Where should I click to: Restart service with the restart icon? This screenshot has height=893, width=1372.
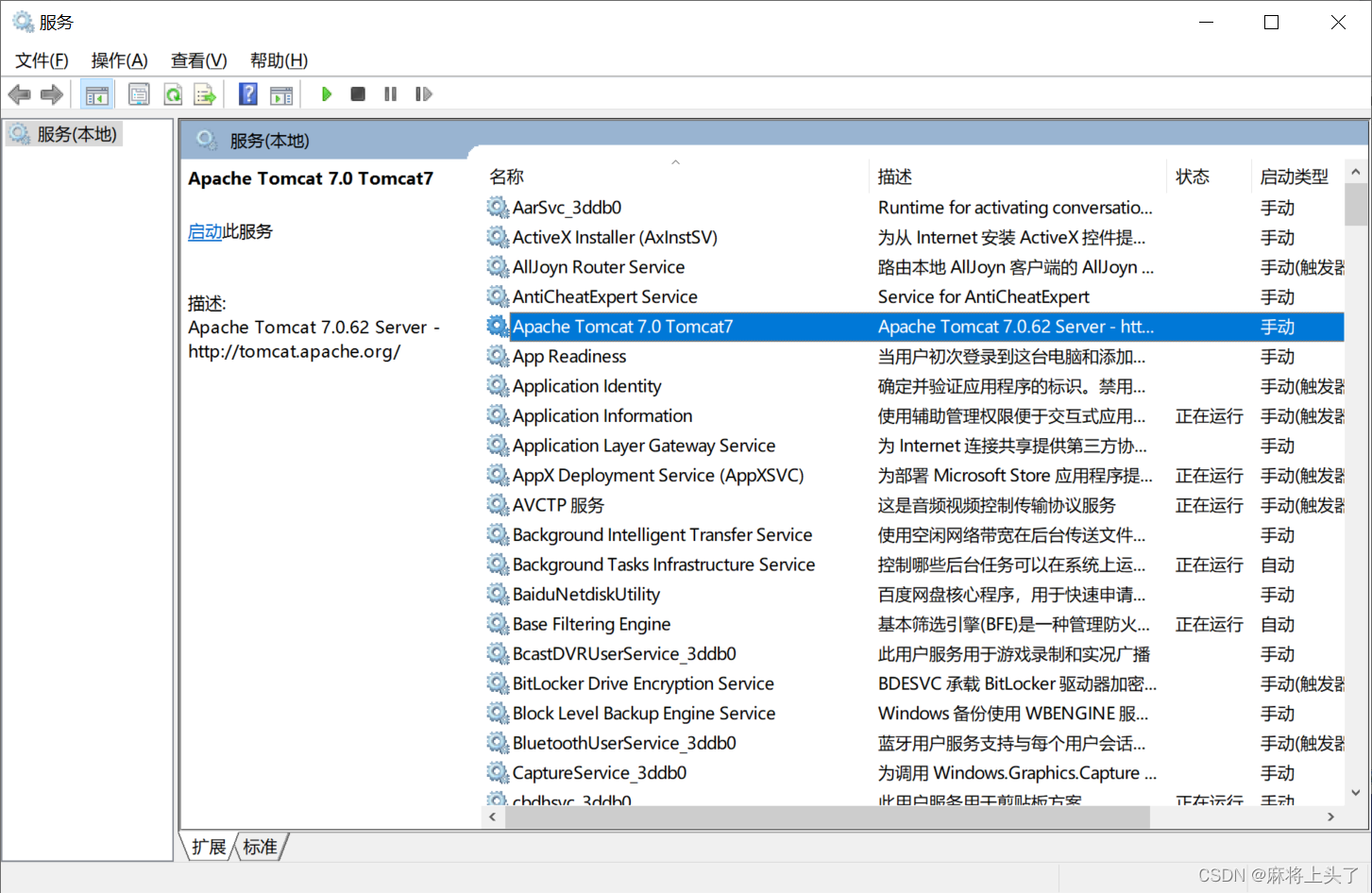tap(424, 94)
